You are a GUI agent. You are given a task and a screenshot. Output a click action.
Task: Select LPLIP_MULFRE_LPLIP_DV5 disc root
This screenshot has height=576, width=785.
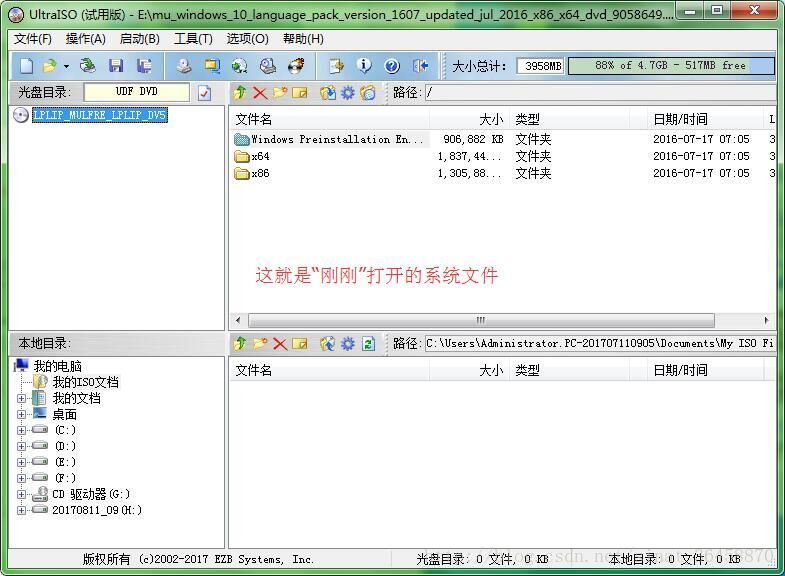[x=100, y=115]
